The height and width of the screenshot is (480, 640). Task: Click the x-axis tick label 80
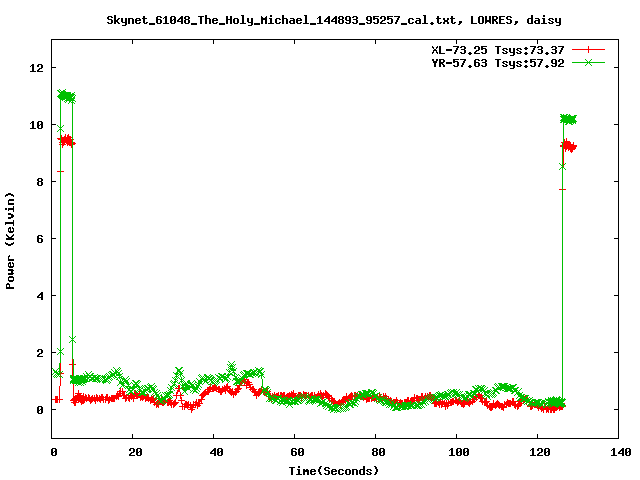pos(376,452)
